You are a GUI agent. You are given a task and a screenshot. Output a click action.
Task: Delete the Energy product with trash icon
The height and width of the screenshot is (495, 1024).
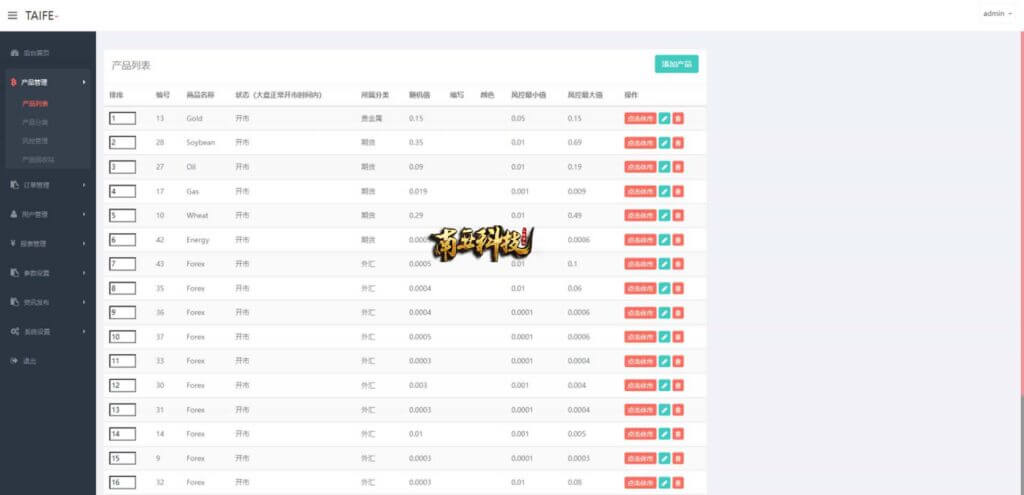pyautogui.click(x=678, y=240)
